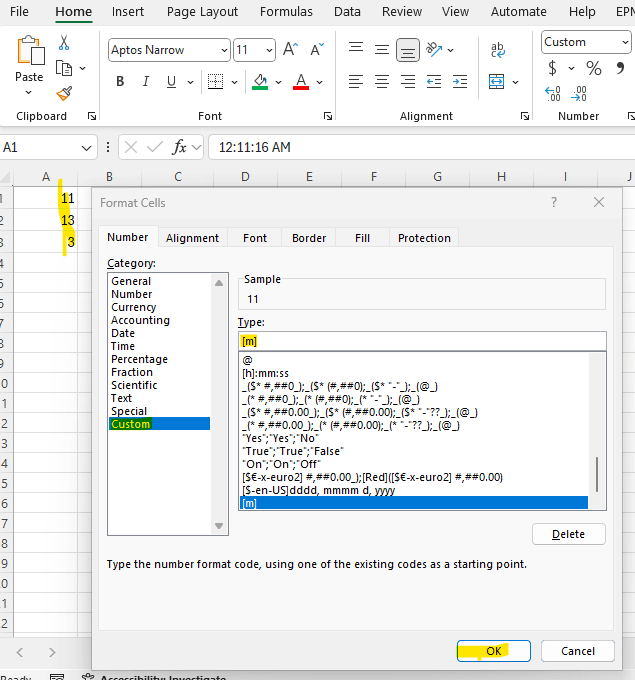Open the File menu

[x=19, y=12]
